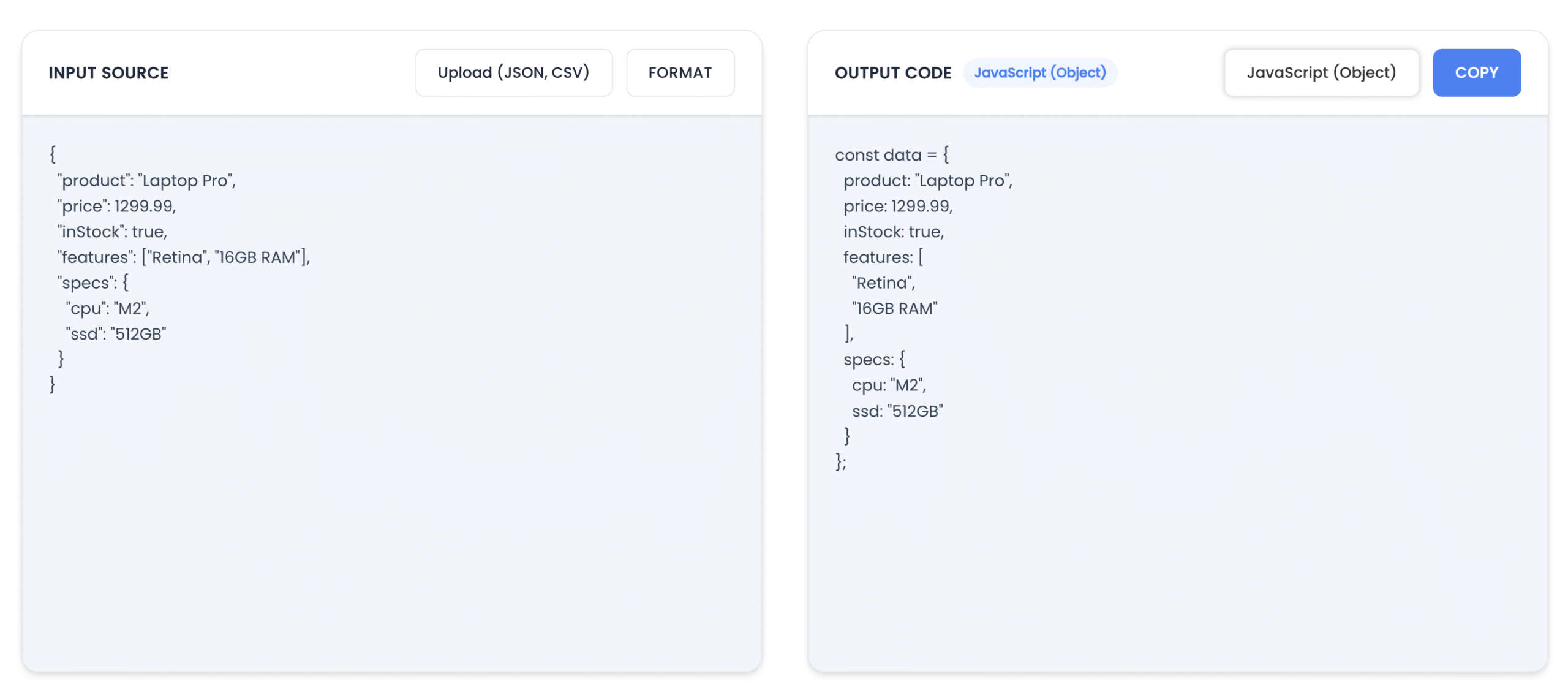
Task: Click the OUTPUT CODE panel header
Action: 892,72
